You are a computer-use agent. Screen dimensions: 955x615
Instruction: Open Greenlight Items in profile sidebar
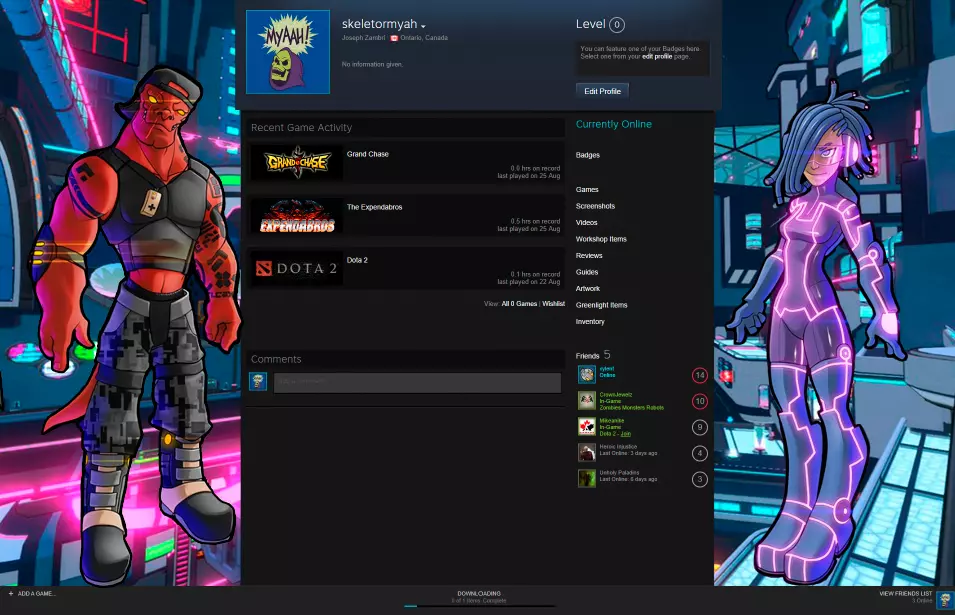(601, 305)
